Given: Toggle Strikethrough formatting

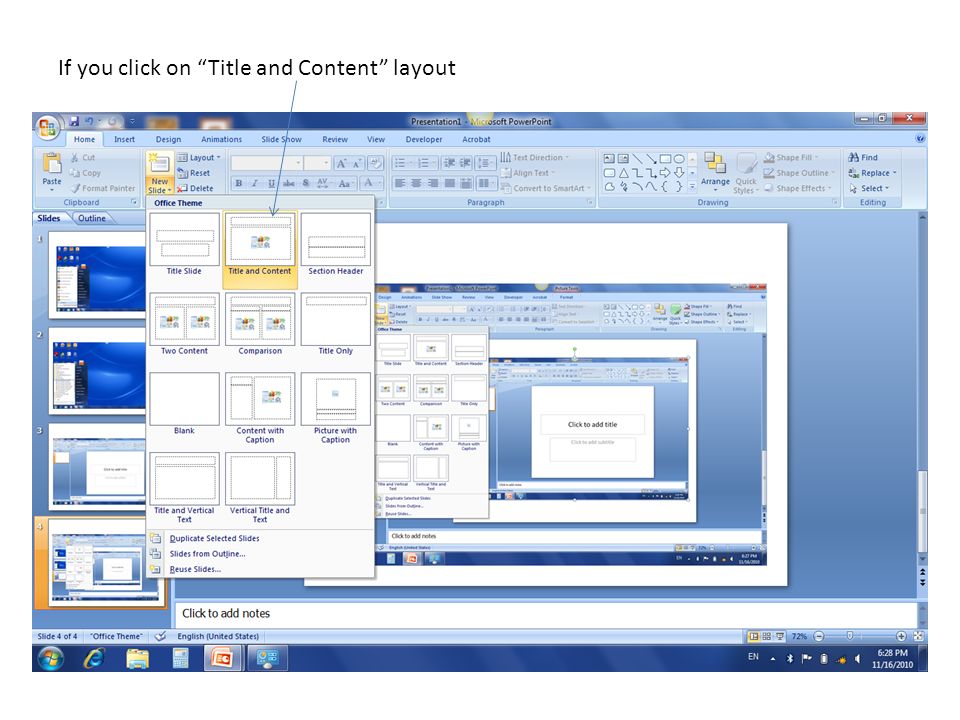Looking at the screenshot, I should coord(288,183).
